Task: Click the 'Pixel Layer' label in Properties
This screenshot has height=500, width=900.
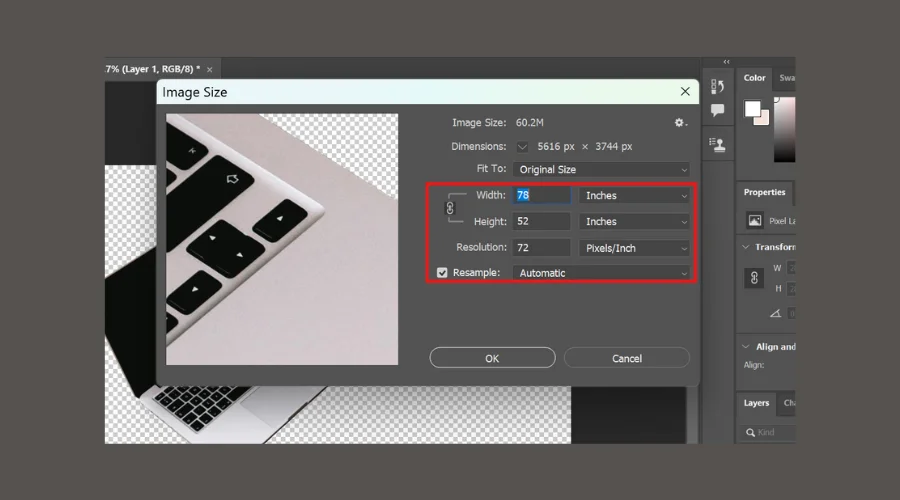Action: (x=782, y=221)
